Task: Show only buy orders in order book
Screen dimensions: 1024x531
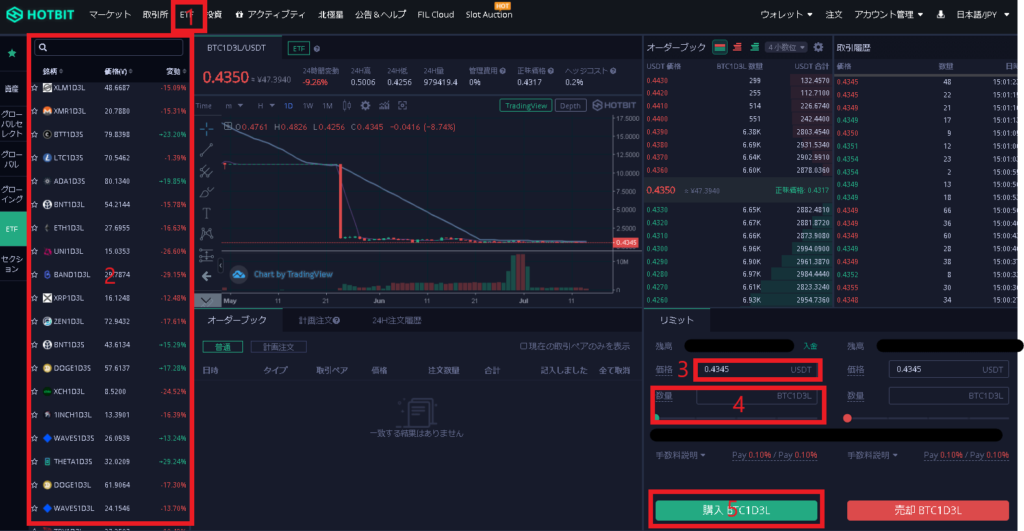Action: (754, 47)
